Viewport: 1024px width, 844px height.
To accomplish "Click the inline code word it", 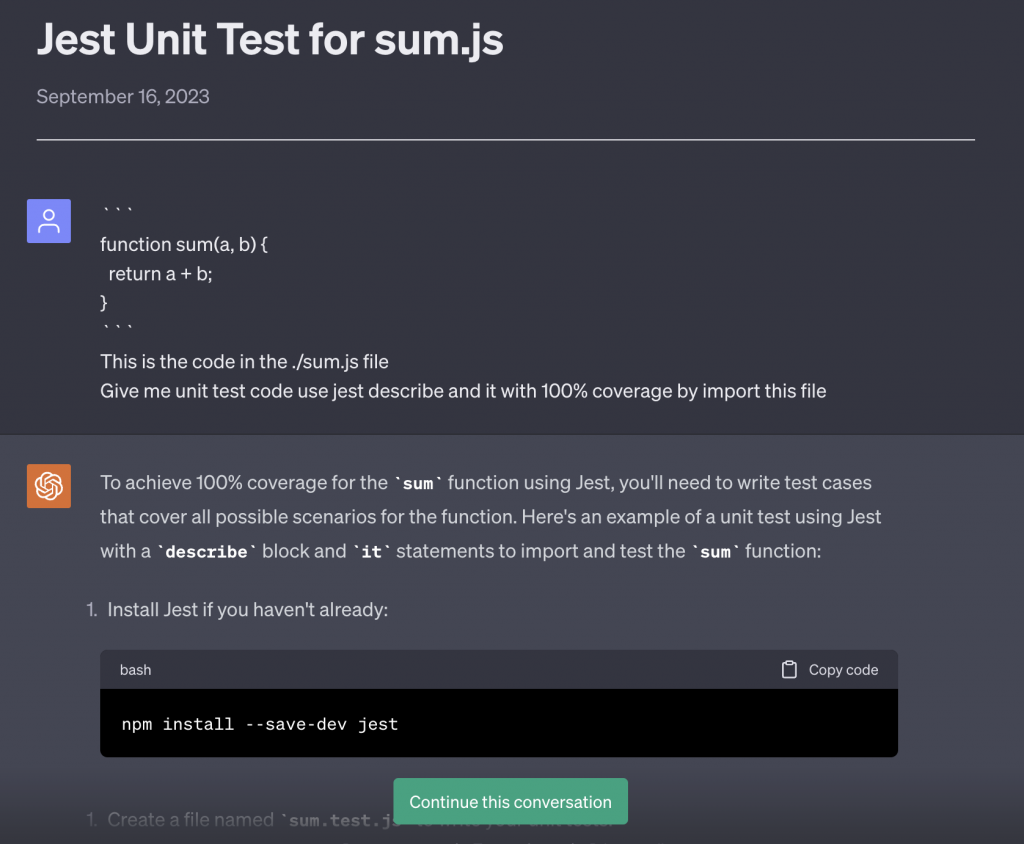I will [x=371, y=552].
